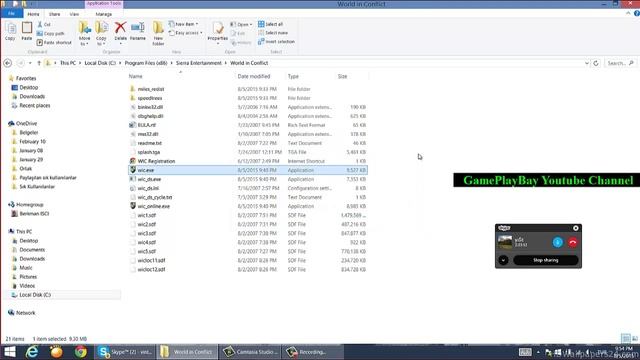
Task: Refresh the World in Conflict folder
Action: pos(596,63)
